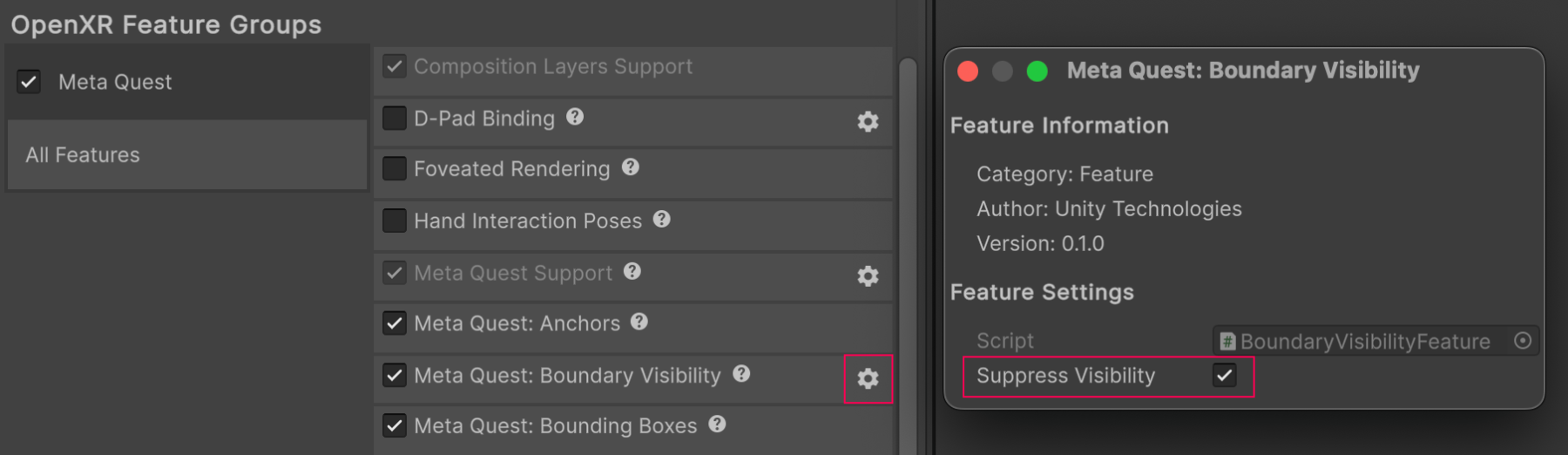Viewport: 1568px width, 455px height.
Task: Enable the D-Pad Binding checkbox
Action: 395,119
